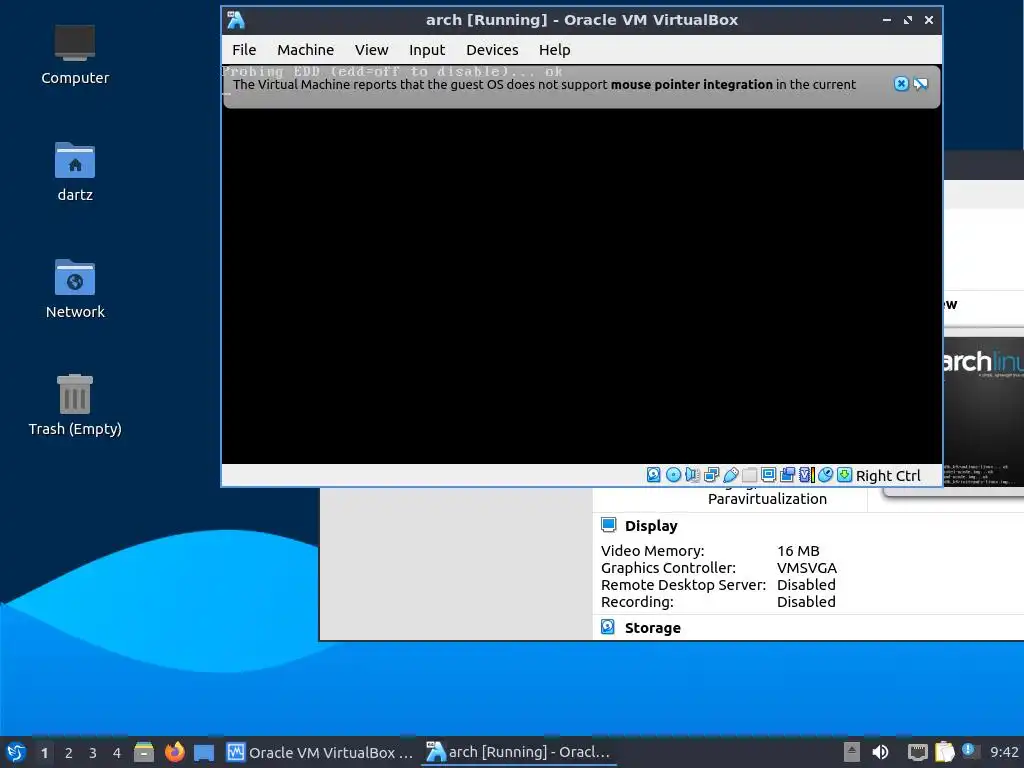1024x768 pixels.
Task: Open the View menu
Action: coord(371,50)
